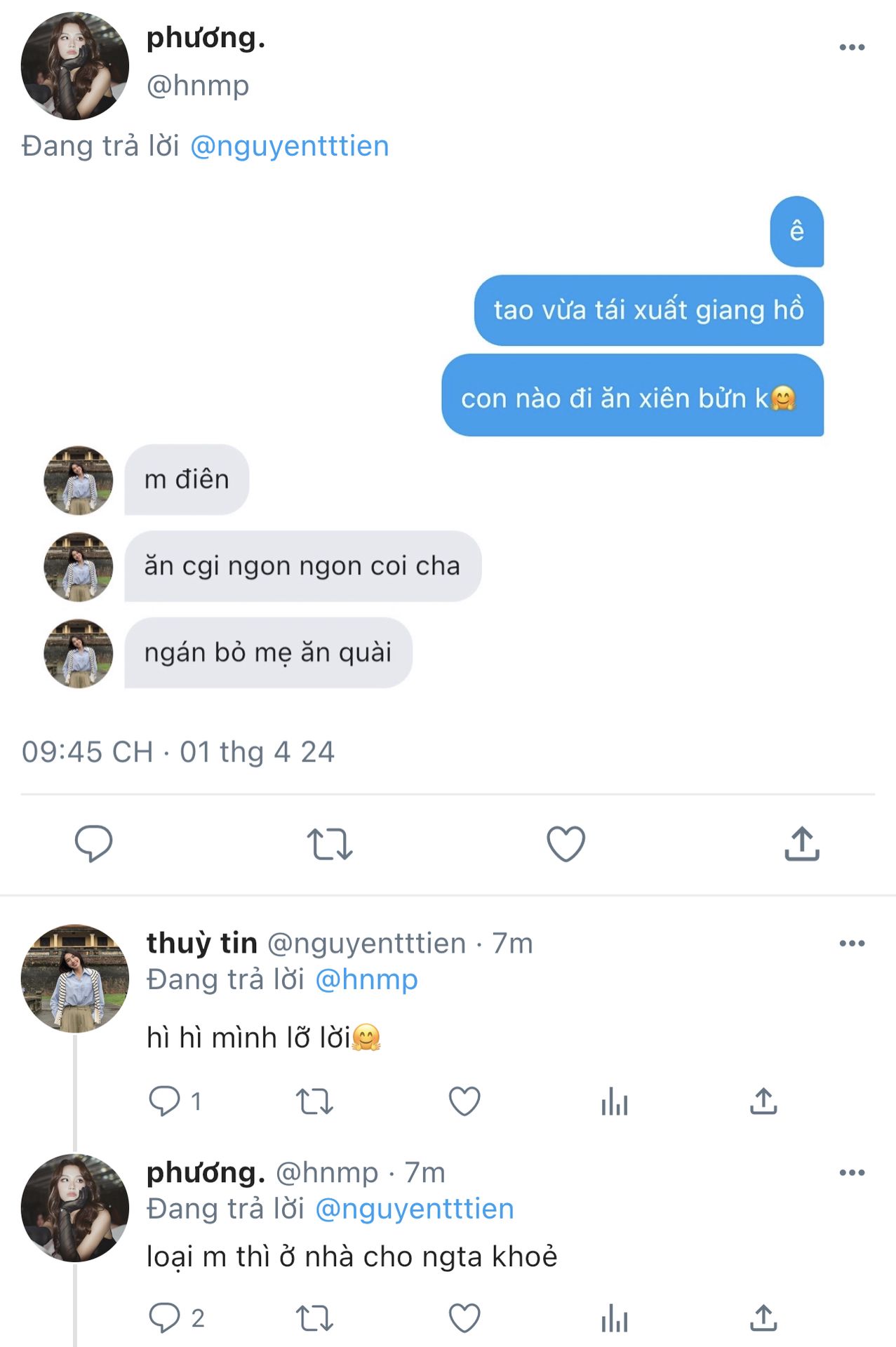This screenshot has height=1347, width=896.
Task: Reply to thuỳ tin's 'hì hì mình lỡ lời' tweet
Action: coord(165,1101)
